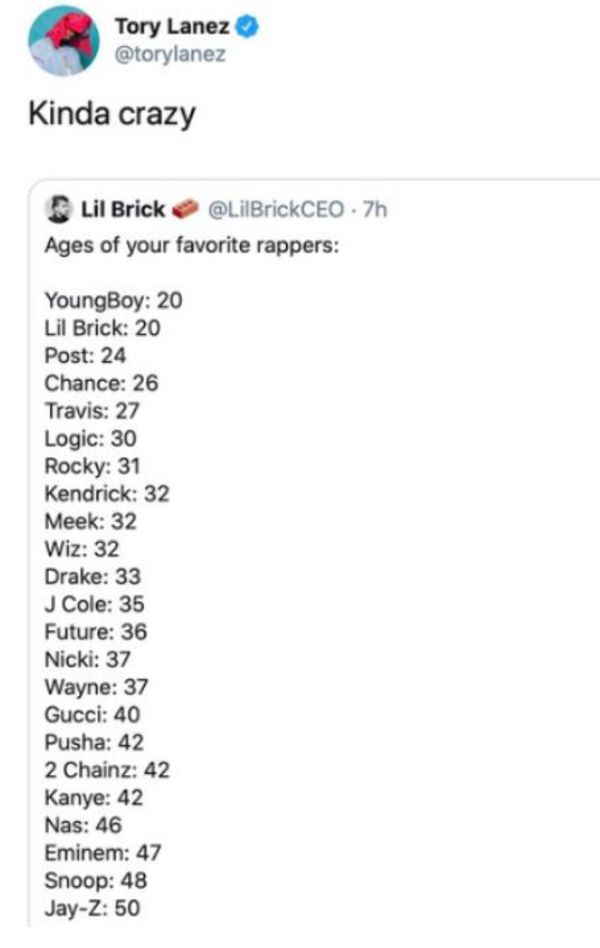
Task: Select the "Kanye: 42" line
Action: pos(94,797)
